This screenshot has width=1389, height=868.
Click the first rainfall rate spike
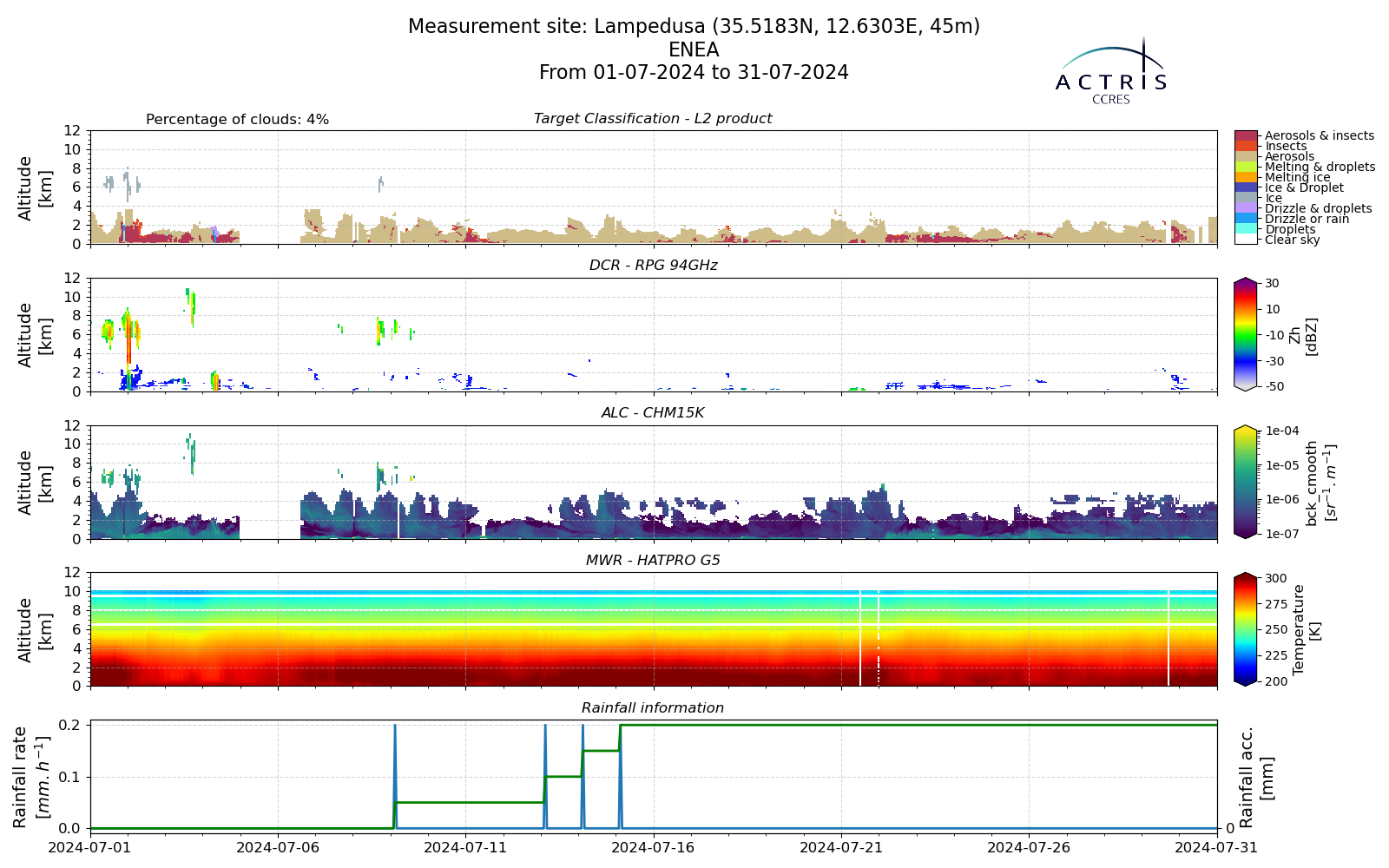pyautogui.click(x=395, y=776)
